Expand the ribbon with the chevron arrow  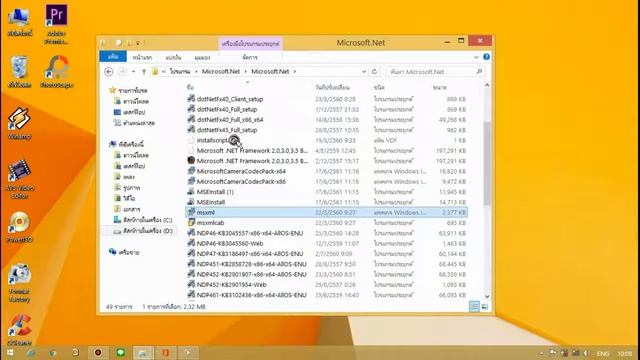point(476,58)
